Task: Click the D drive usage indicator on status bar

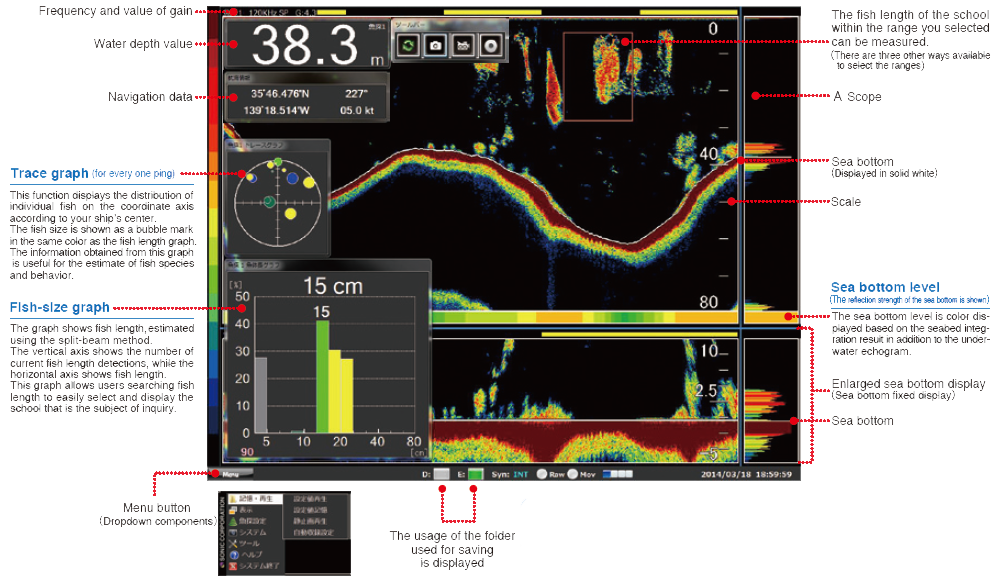Action: (x=441, y=473)
